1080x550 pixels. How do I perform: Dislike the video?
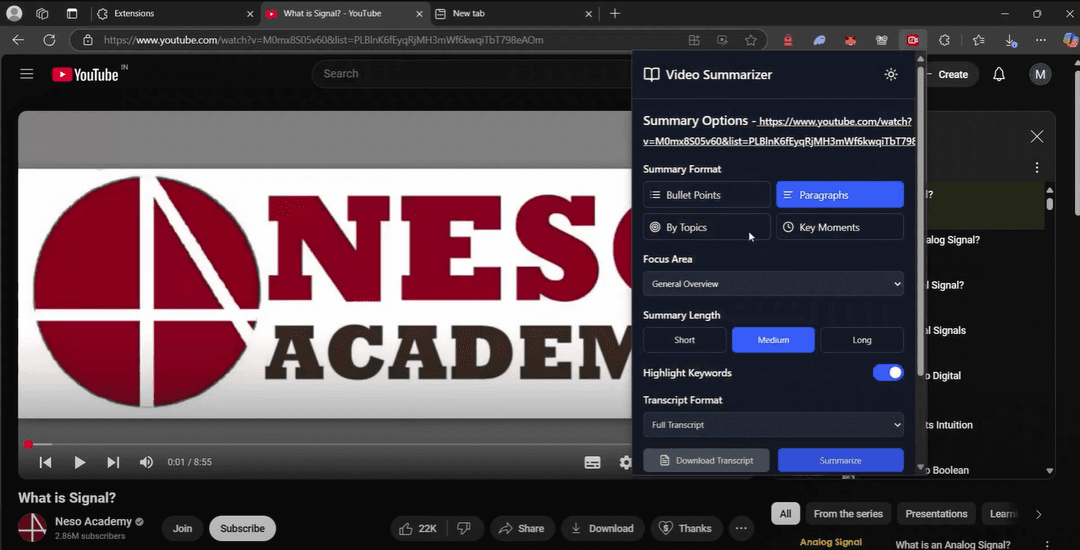(x=464, y=529)
